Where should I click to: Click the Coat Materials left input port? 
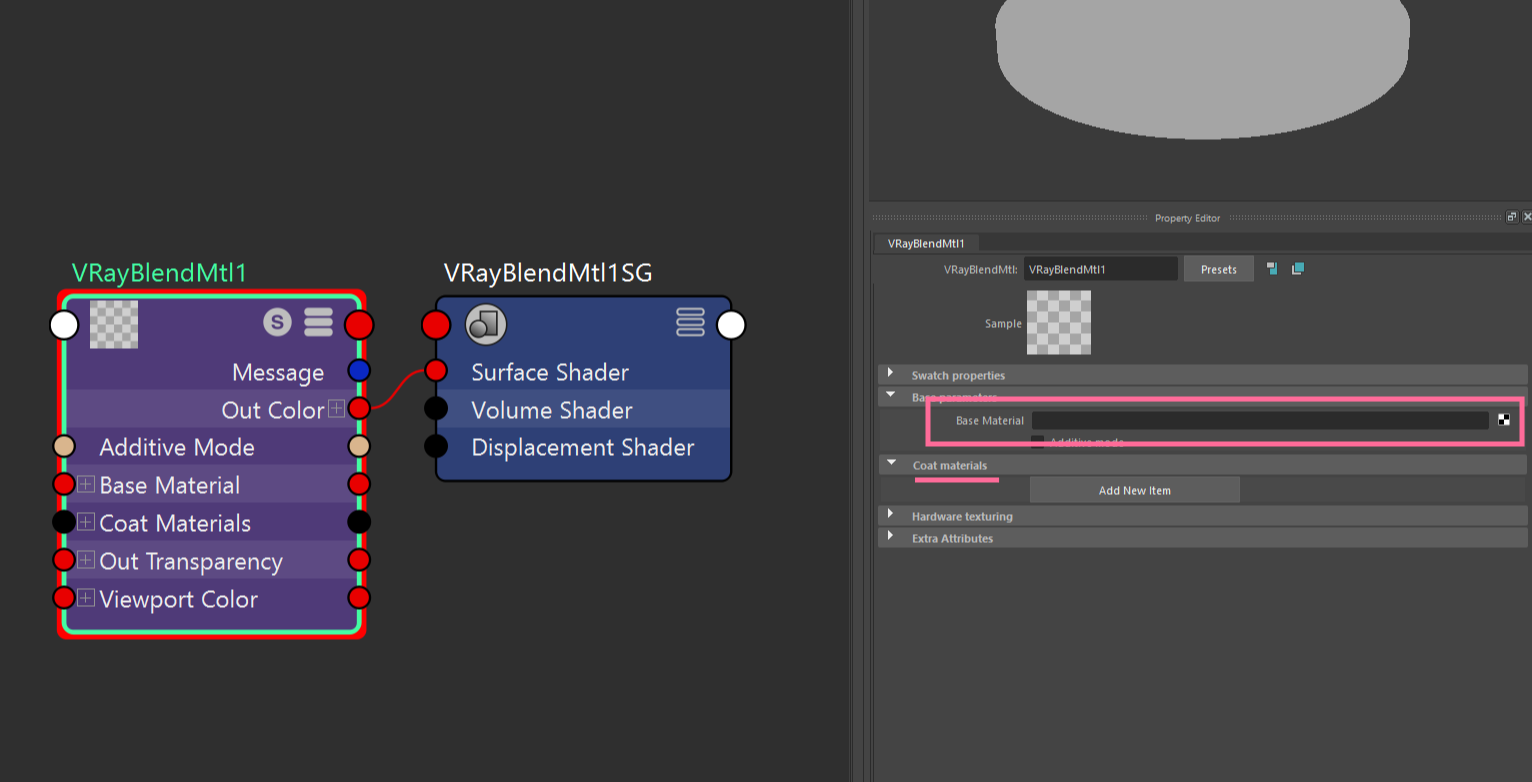click(64, 522)
